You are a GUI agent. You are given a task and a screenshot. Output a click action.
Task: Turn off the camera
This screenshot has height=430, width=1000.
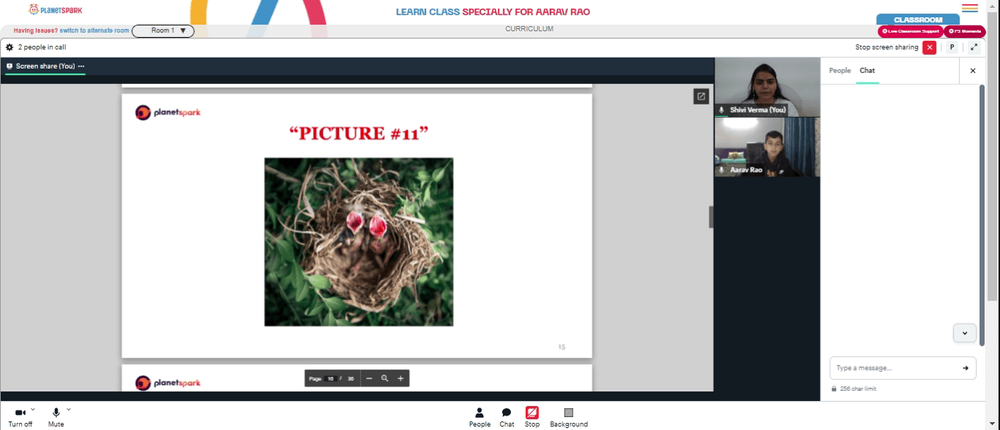pyautogui.click(x=20, y=417)
